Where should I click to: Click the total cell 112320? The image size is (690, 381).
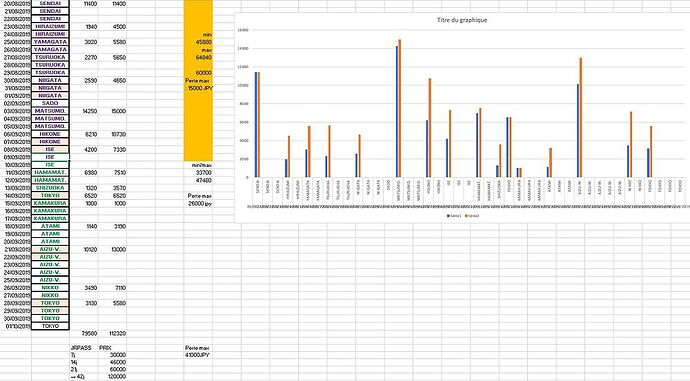[x=112, y=333]
